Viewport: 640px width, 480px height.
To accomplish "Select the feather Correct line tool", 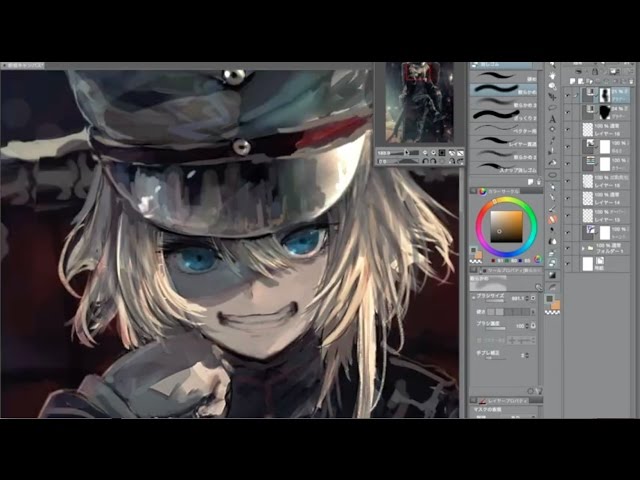I will [552, 287].
